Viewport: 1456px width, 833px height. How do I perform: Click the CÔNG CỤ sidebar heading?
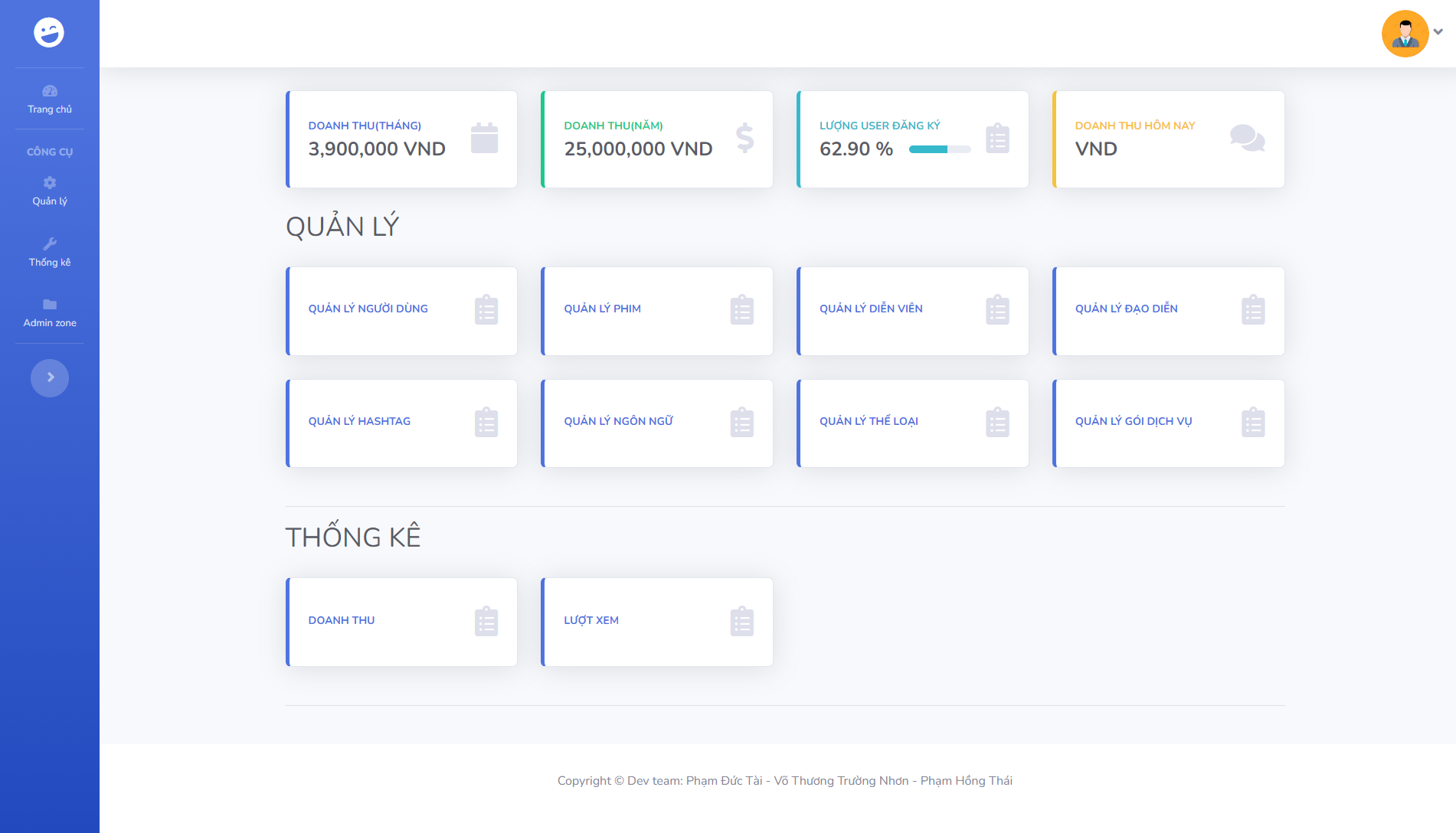click(x=50, y=152)
